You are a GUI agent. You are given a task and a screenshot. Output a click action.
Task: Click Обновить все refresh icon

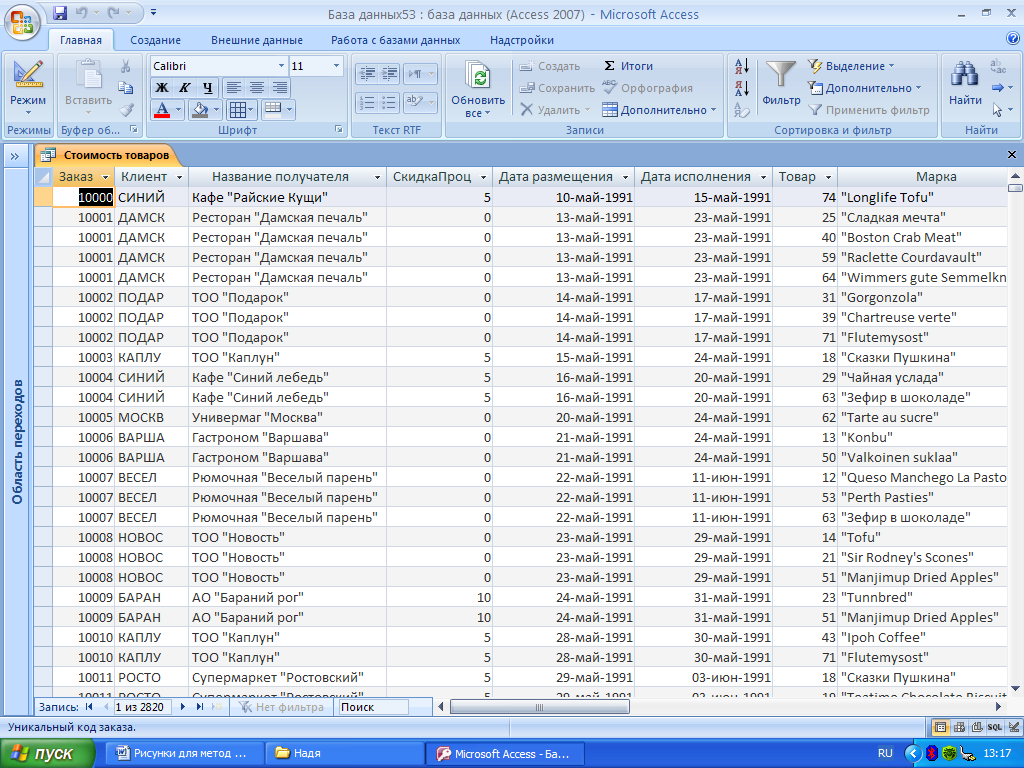click(x=478, y=75)
